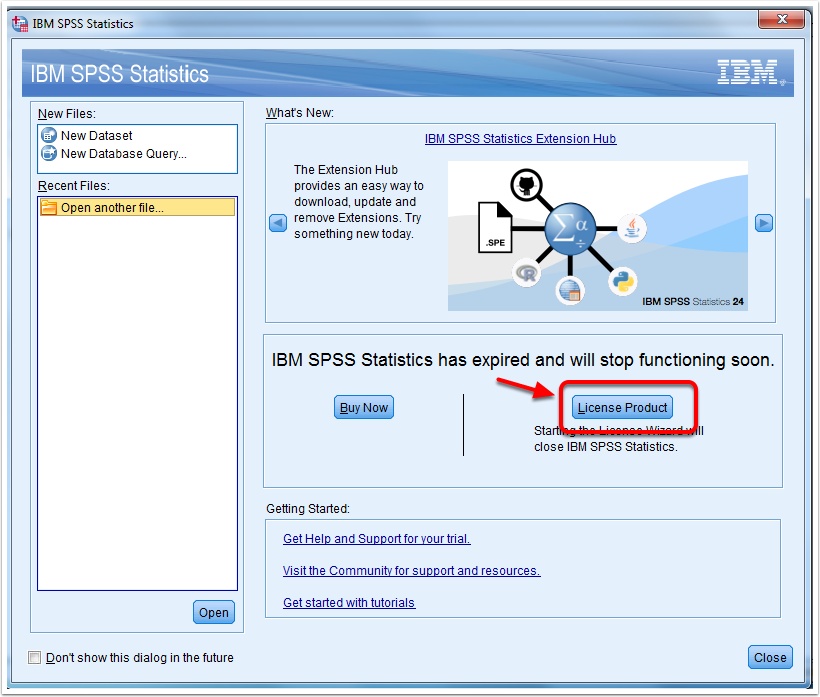Click the Close button at bottom right
This screenshot has height=697, width=820.
coord(770,657)
